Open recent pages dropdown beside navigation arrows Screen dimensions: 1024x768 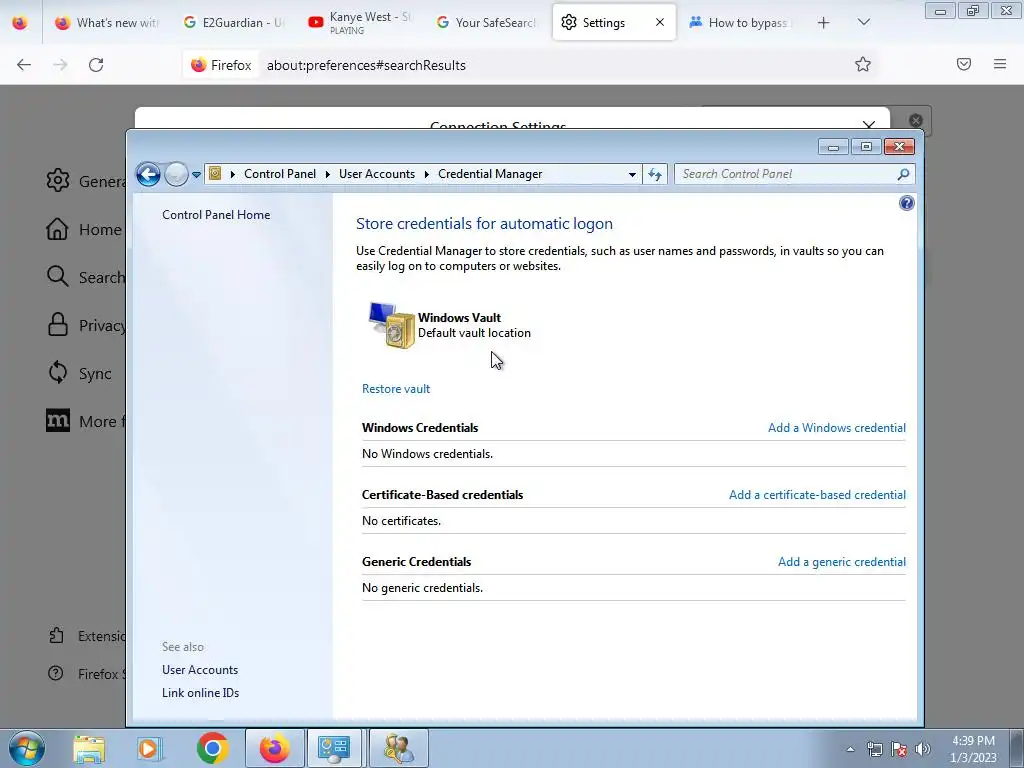pos(196,175)
